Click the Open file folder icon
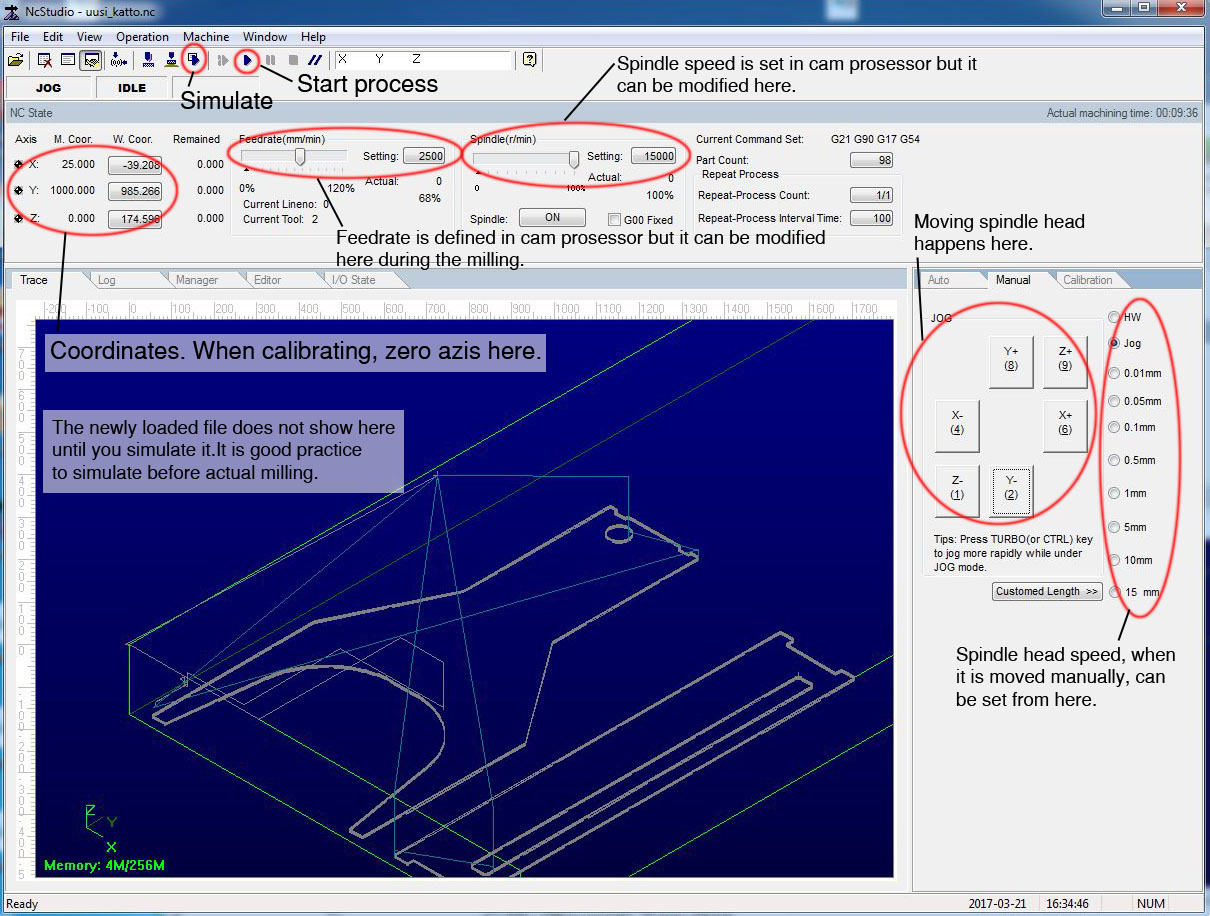1210x916 pixels. 15,60
